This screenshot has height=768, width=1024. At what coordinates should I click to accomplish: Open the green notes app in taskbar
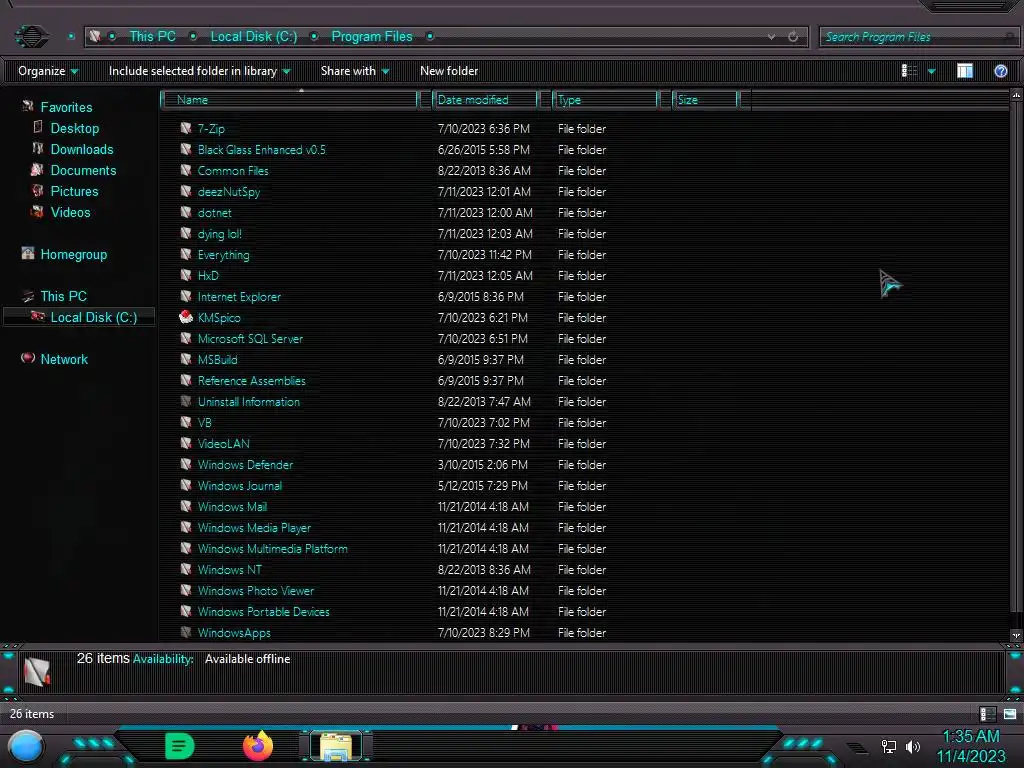pyautogui.click(x=180, y=746)
